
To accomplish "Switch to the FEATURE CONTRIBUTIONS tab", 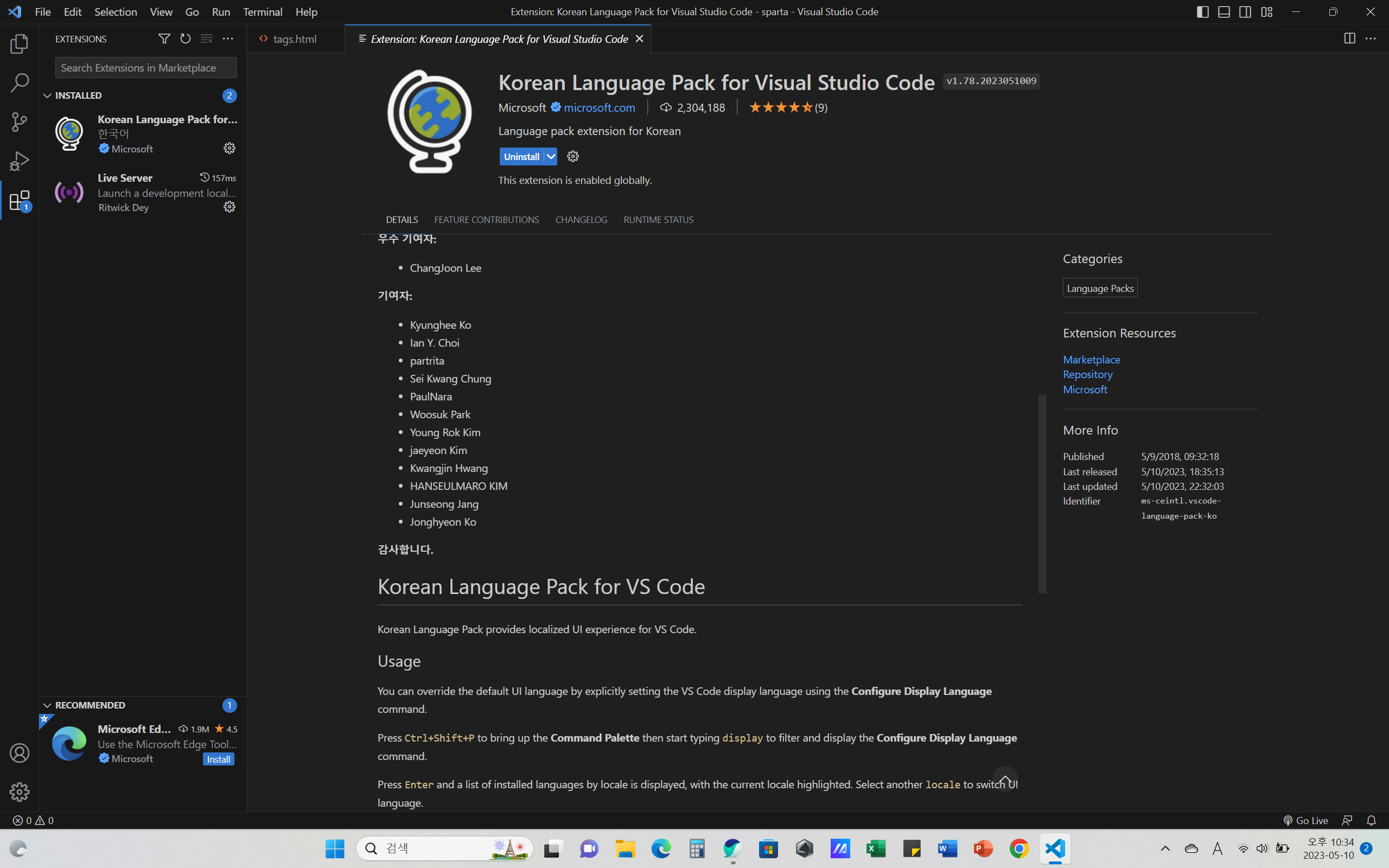I will click(487, 219).
